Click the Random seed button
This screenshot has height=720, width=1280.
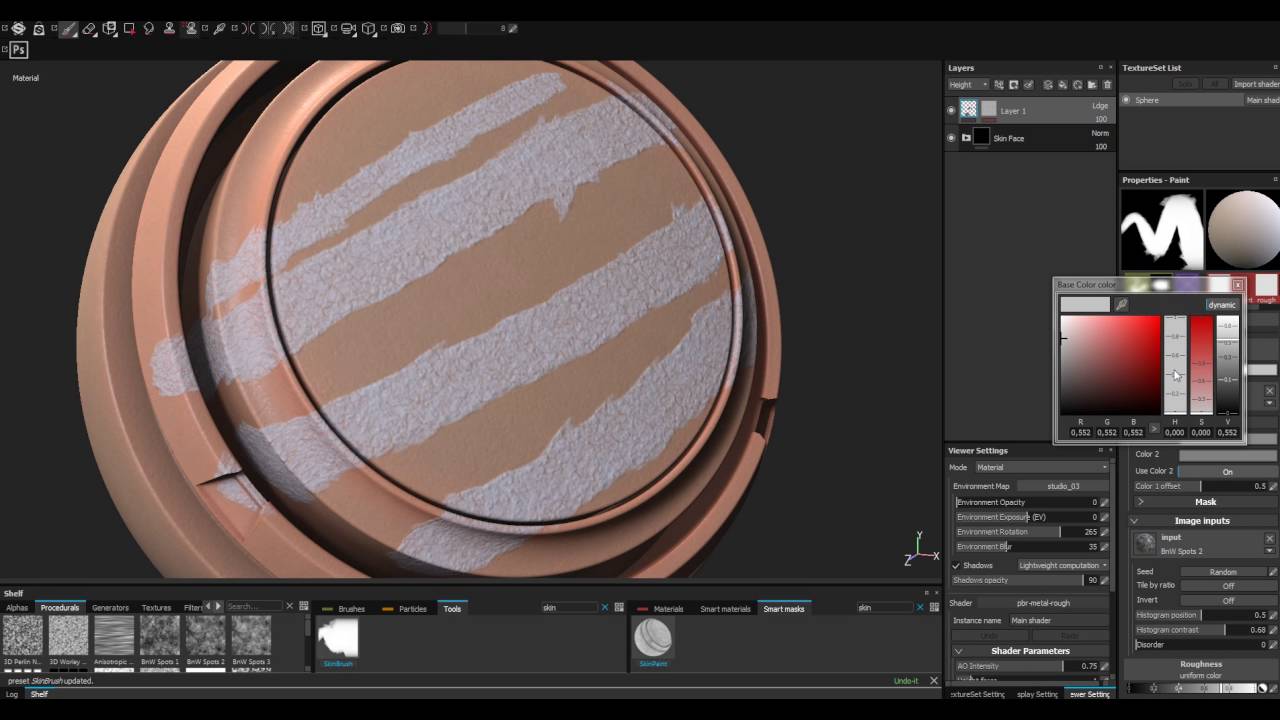1223,572
